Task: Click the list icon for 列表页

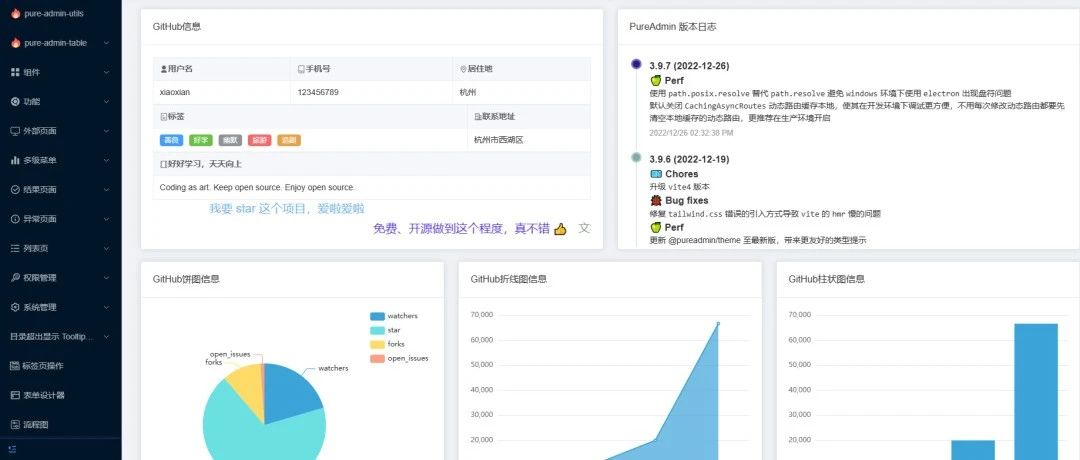Action: point(15,248)
